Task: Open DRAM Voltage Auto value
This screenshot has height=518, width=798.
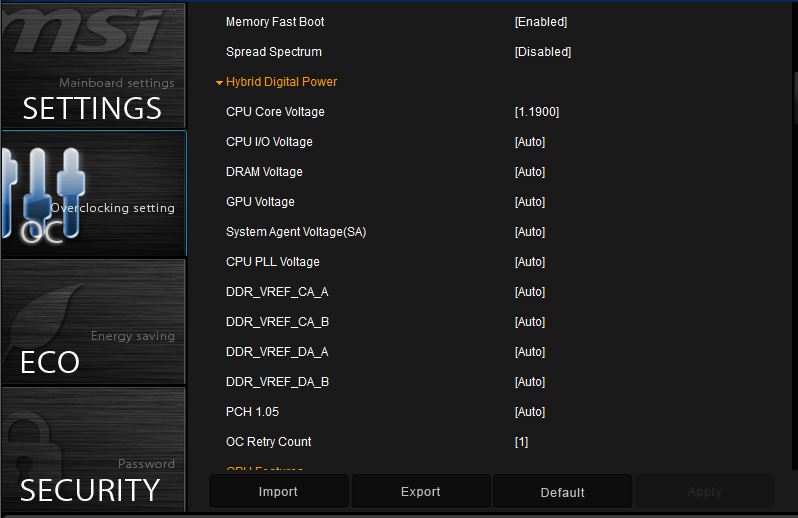Action: point(530,172)
